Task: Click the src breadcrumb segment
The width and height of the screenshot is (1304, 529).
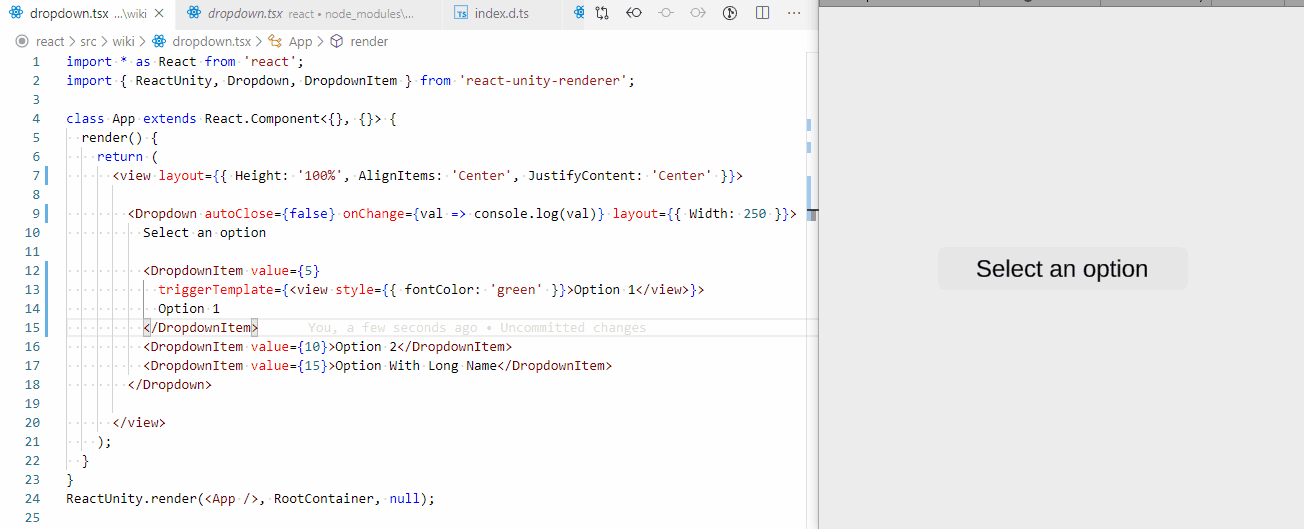Action: click(x=89, y=42)
